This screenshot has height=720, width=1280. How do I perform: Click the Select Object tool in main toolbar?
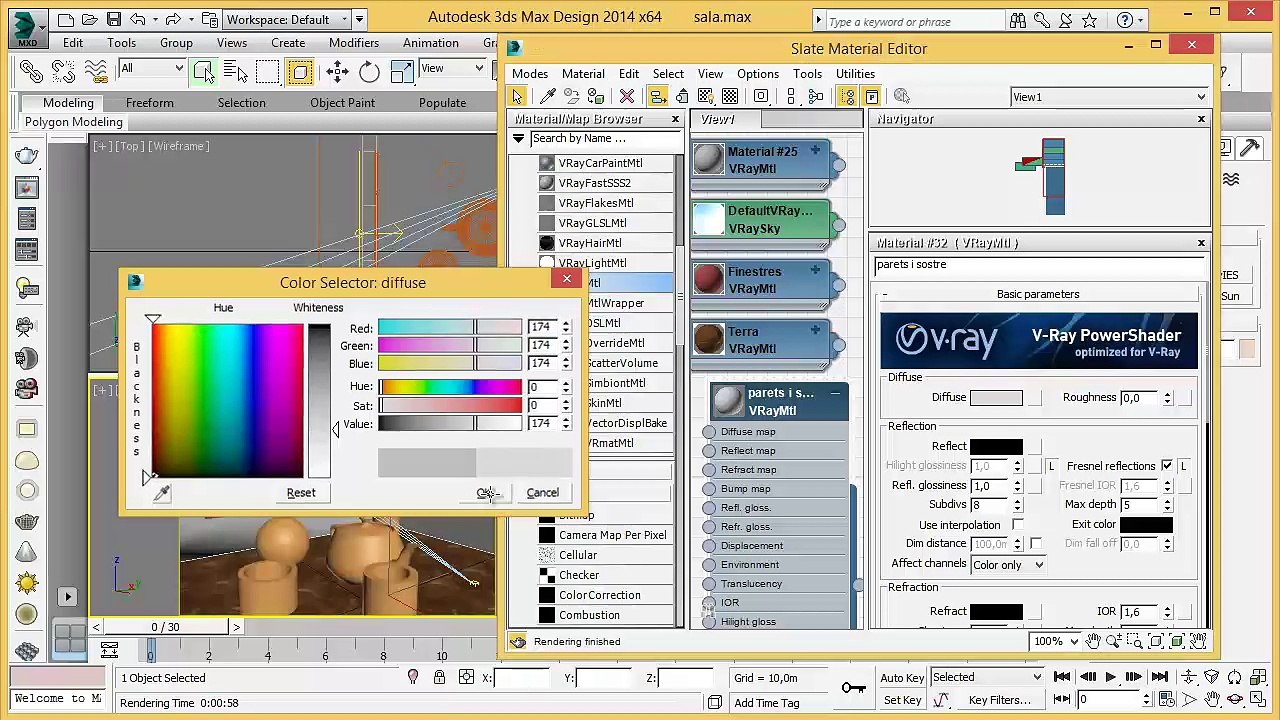coord(203,71)
